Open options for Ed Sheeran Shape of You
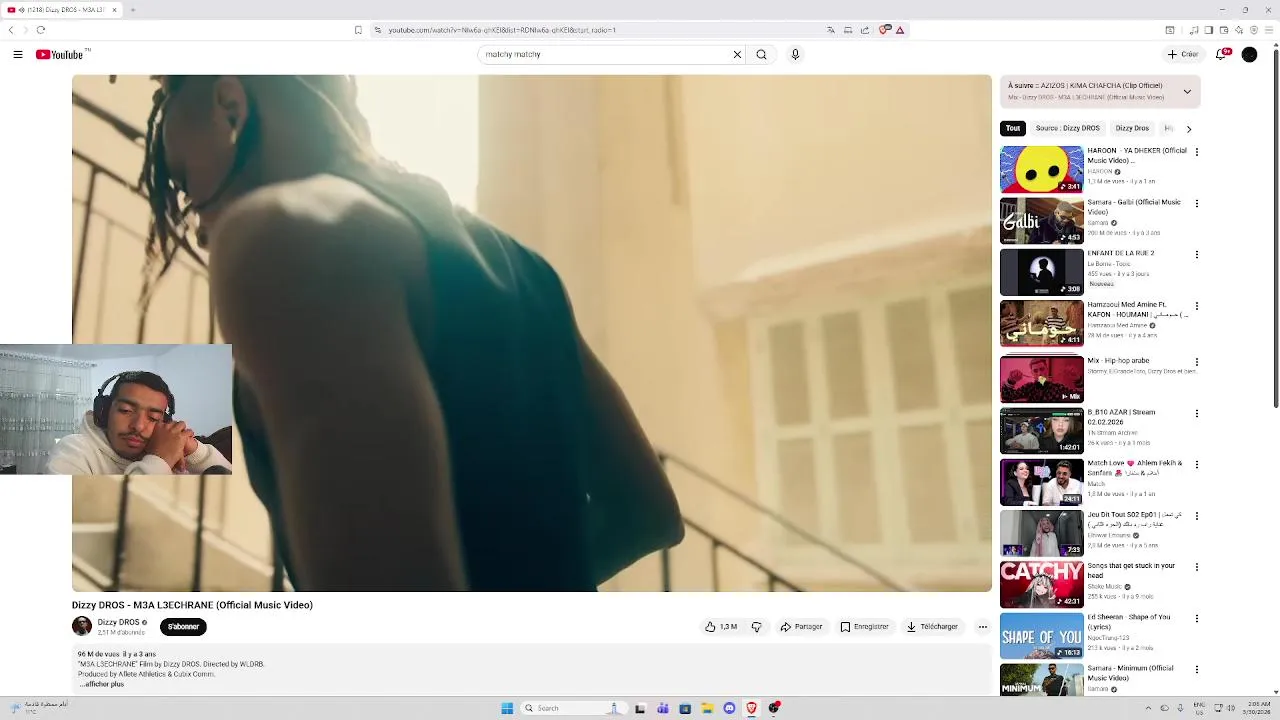This screenshot has height=720, width=1280. (1196, 618)
